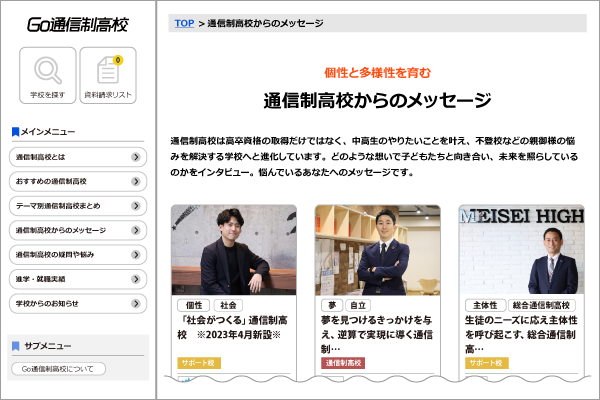
Task: Expand the 通信制高校の疑問や悩み chevron
Action: 135,255
